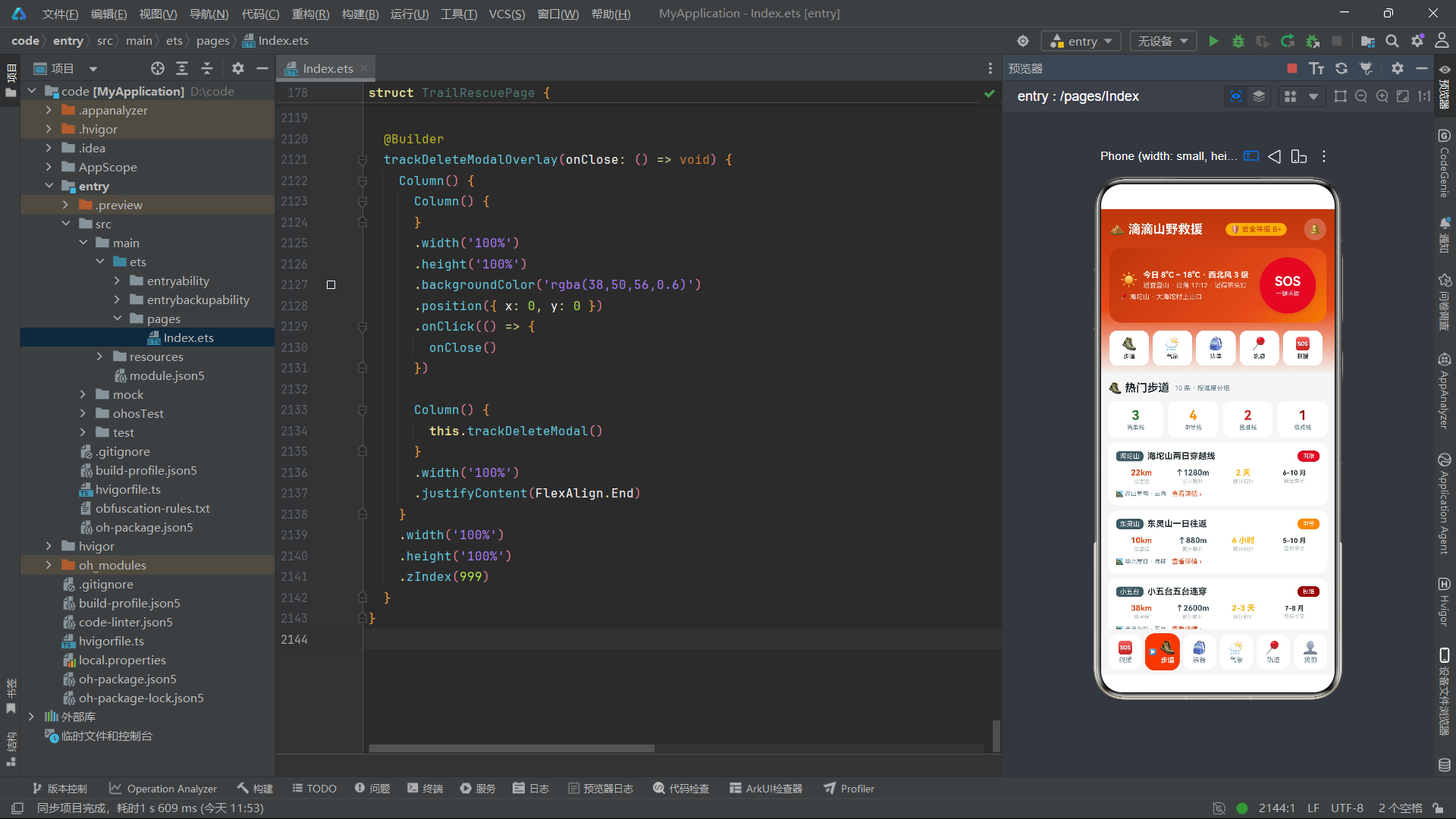This screenshot has width=1456, height=819.
Task: Toggle the frame outline icon in previewer
Action: coord(1340,96)
